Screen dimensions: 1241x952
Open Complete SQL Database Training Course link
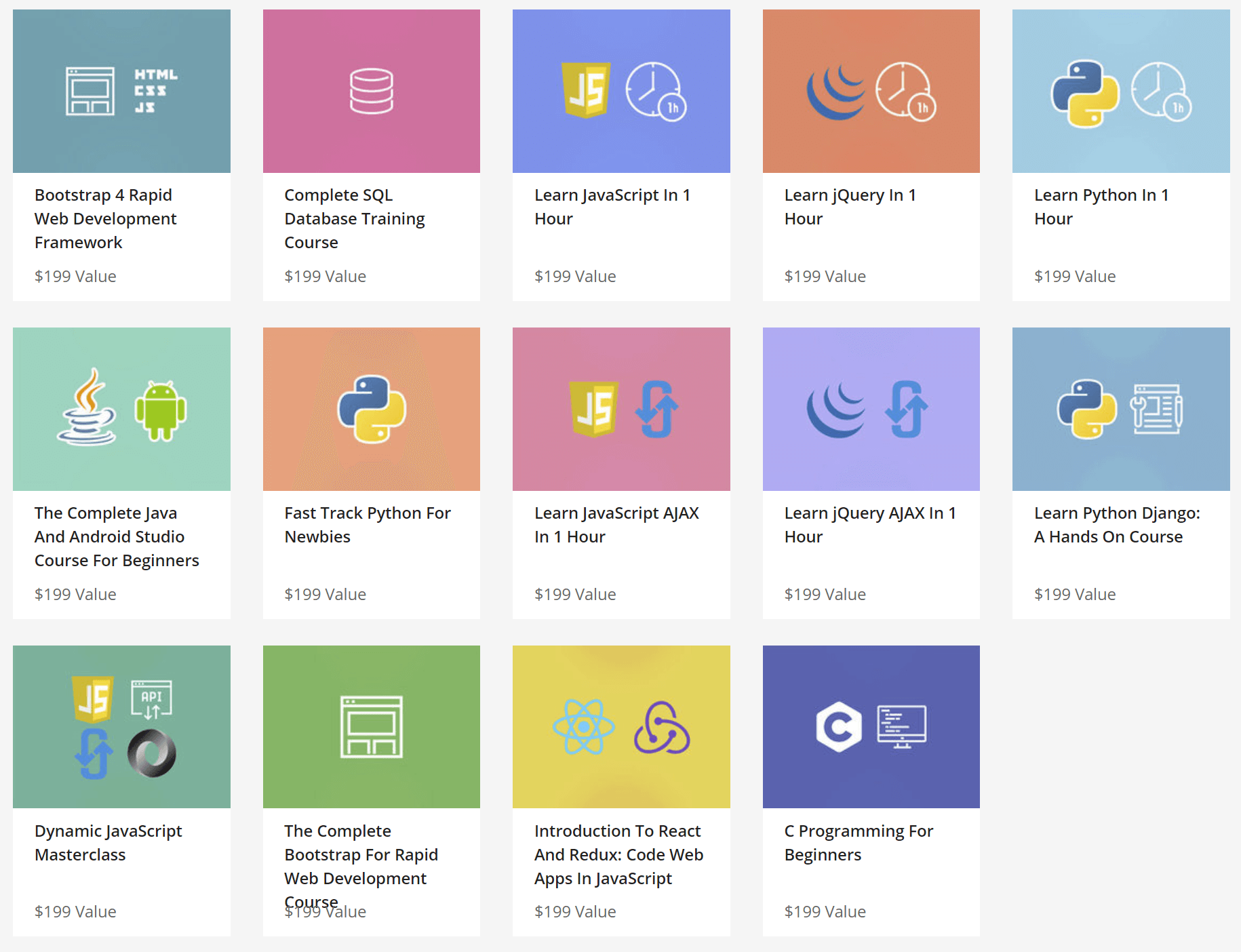tap(354, 218)
